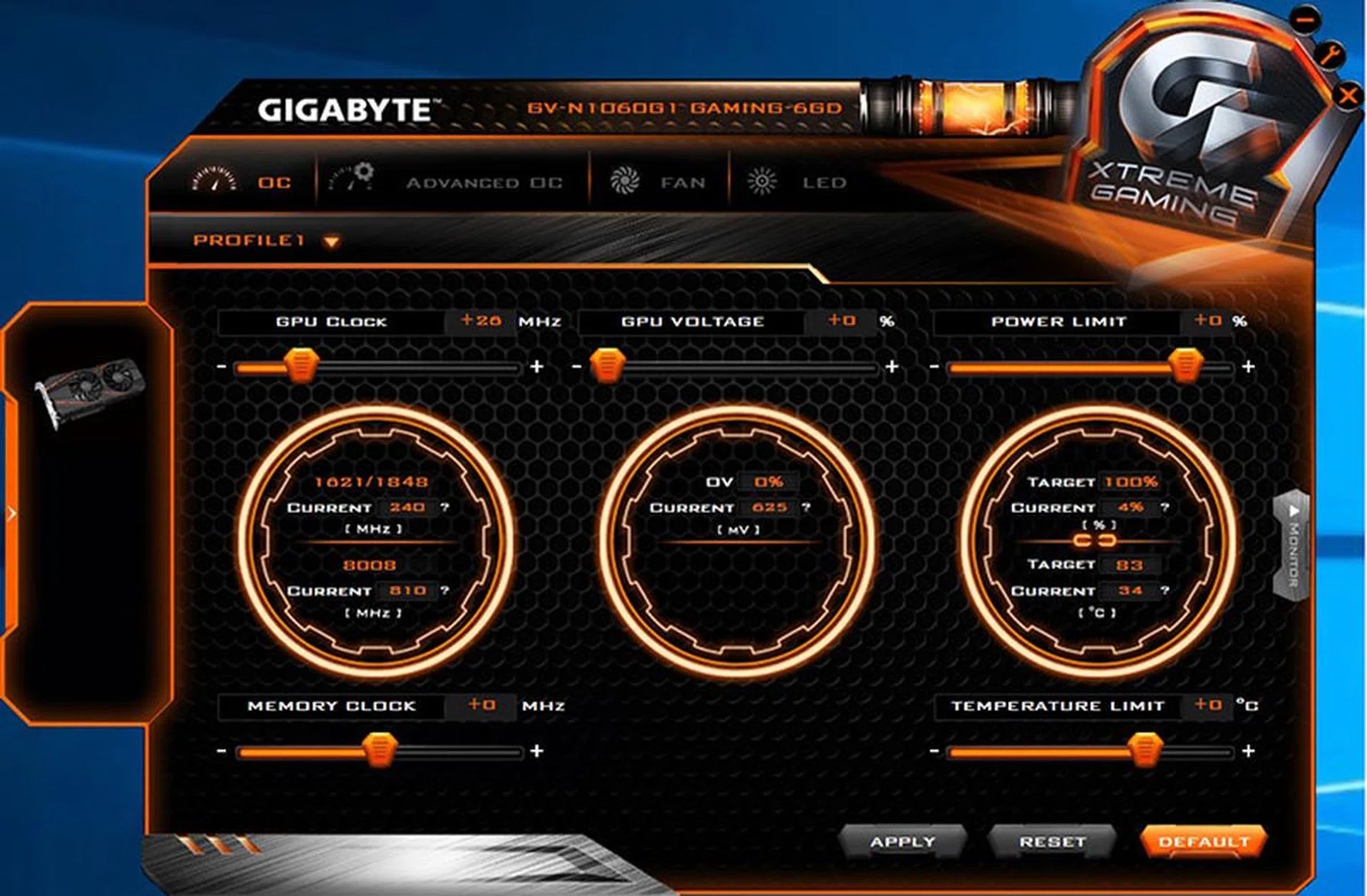Switch to the LED tab
Image resolution: width=1367 pixels, height=896 pixels.
[822, 181]
